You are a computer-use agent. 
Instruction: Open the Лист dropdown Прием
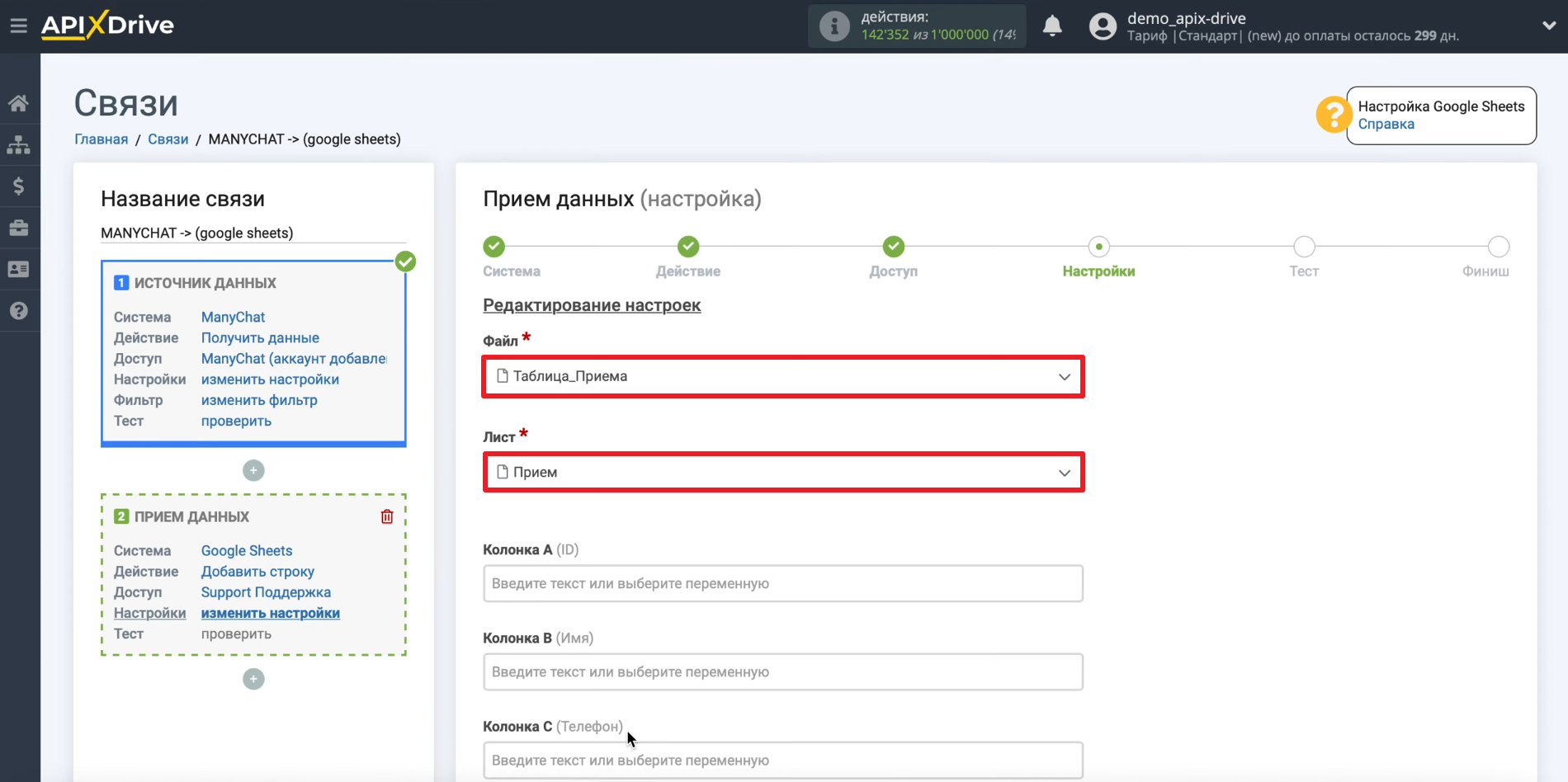[783, 472]
